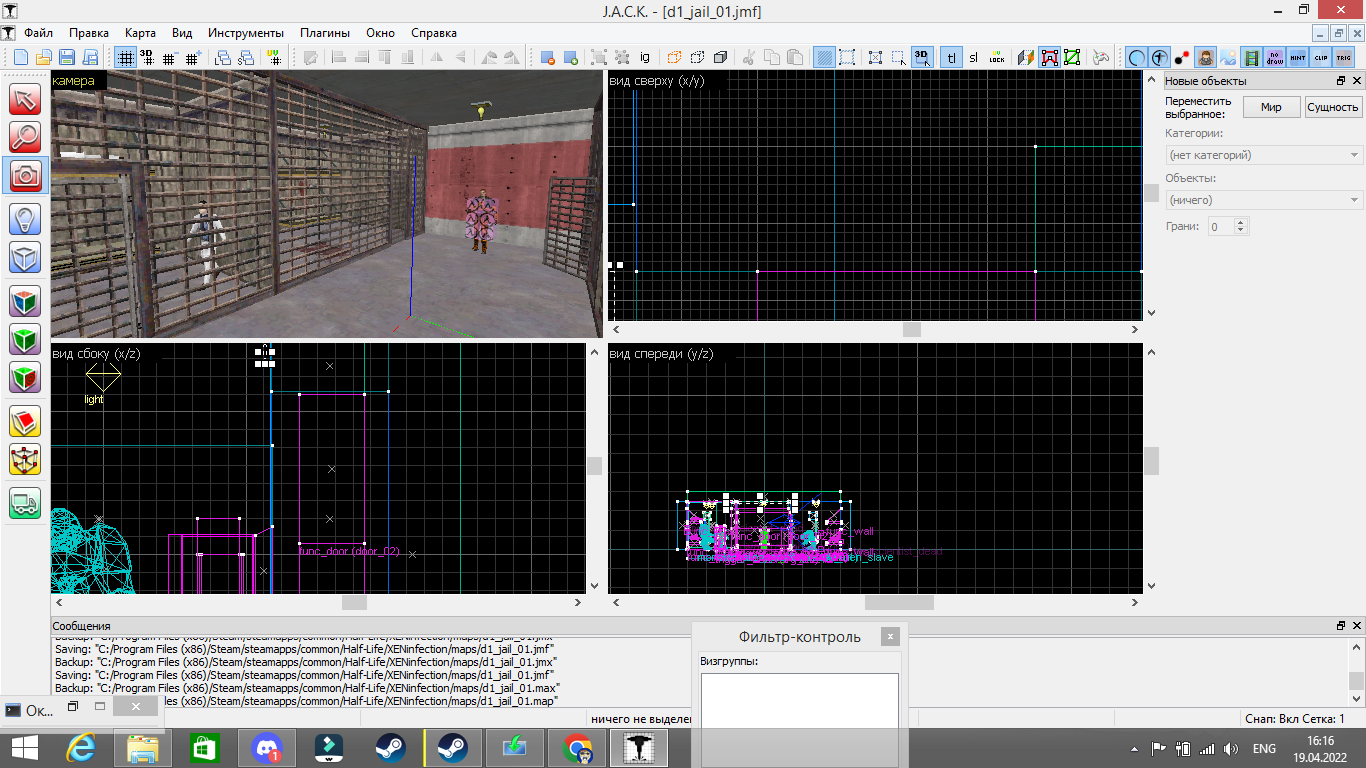Image resolution: width=1366 pixels, height=768 pixels.
Task: Click the Сущность button
Action: coord(1333,107)
